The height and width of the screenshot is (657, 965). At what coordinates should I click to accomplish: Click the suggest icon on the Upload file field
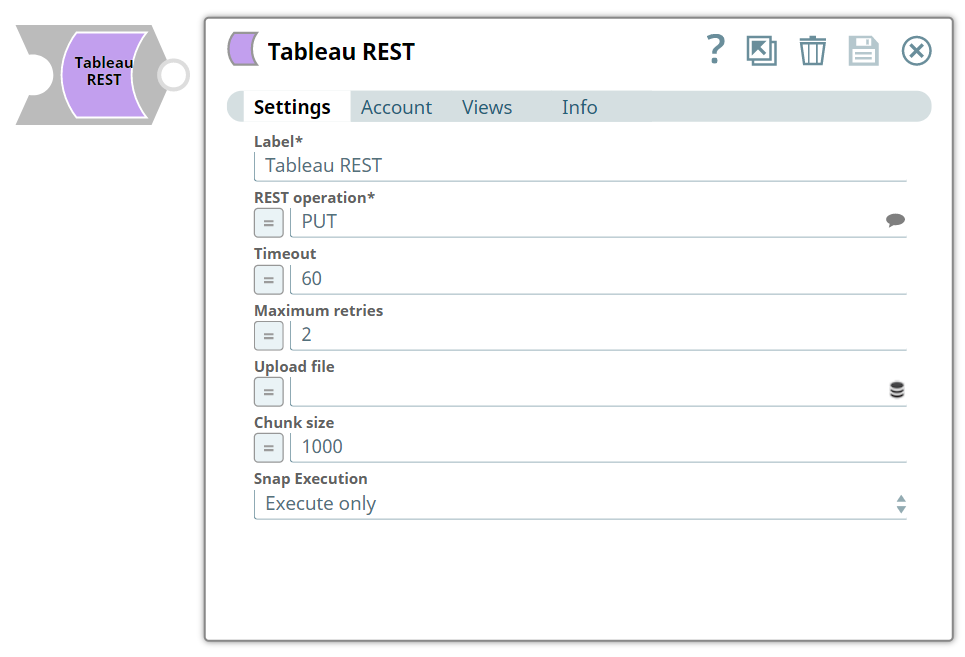coord(896,390)
